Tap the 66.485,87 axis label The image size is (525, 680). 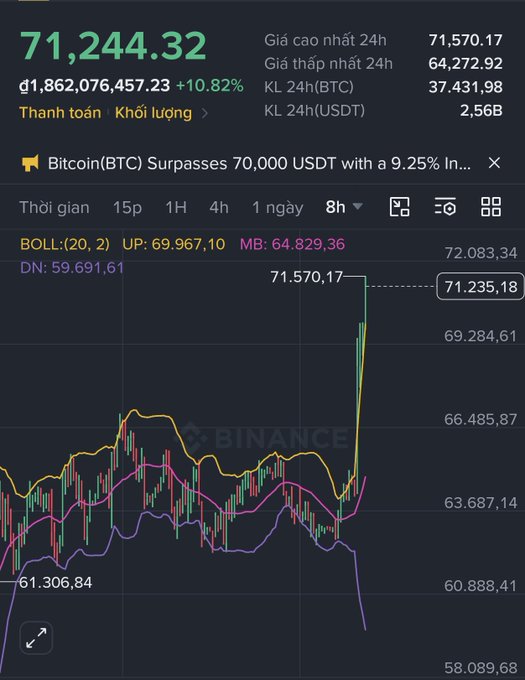tap(481, 419)
